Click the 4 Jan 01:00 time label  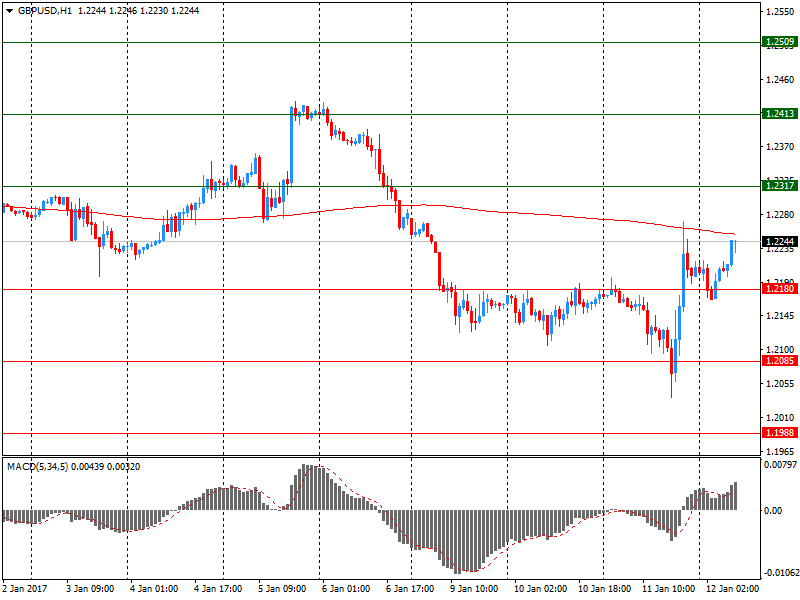(154, 589)
